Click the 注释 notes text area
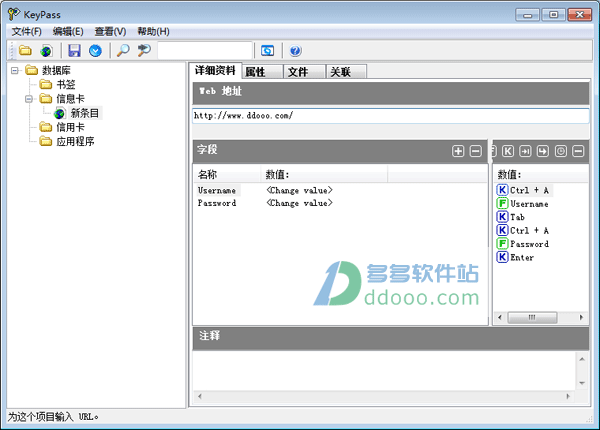The image size is (600, 430). point(384,370)
